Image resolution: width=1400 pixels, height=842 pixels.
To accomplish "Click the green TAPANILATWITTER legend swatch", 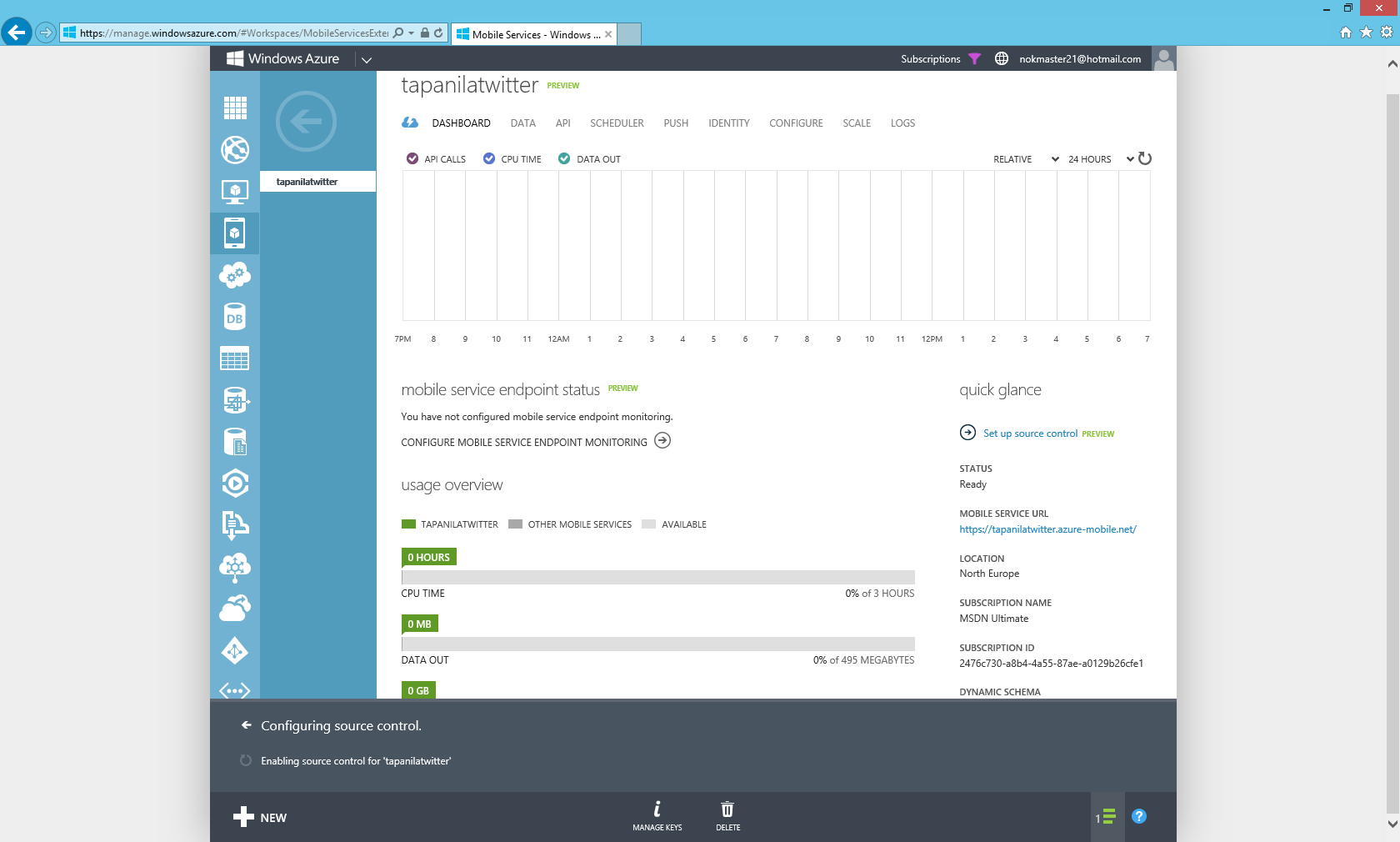I will point(408,524).
